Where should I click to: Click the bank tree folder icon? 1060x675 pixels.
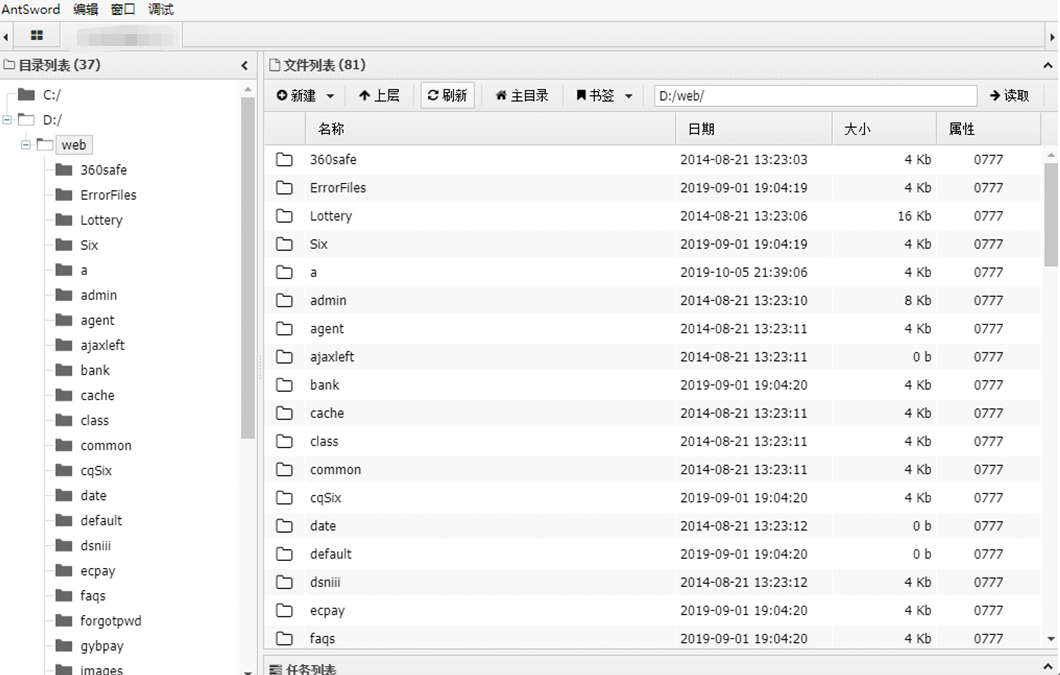click(64, 369)
